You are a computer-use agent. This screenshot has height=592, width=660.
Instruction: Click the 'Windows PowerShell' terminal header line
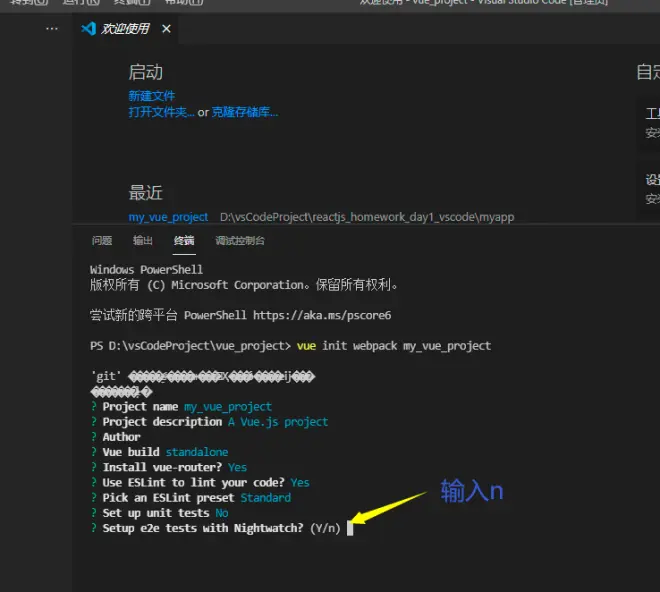pos(146,269)
